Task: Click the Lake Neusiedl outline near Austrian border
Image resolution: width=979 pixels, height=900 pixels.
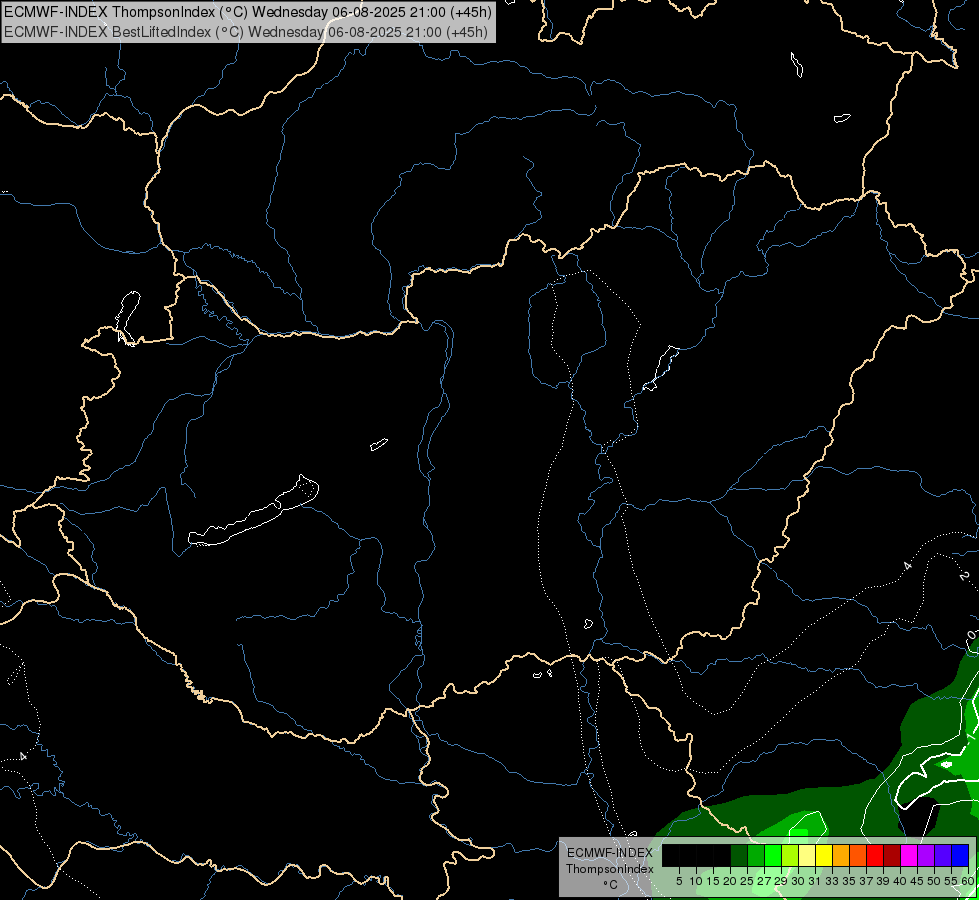Action: click(x=127, y=317)
